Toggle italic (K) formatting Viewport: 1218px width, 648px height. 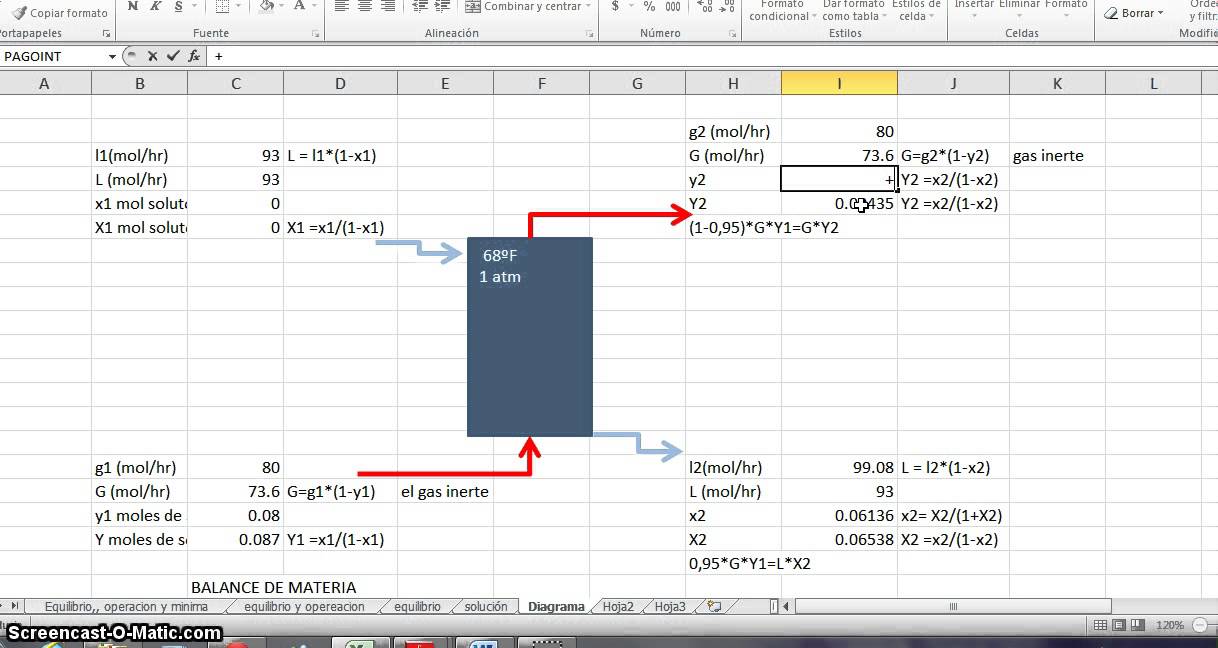pos(155,6)
